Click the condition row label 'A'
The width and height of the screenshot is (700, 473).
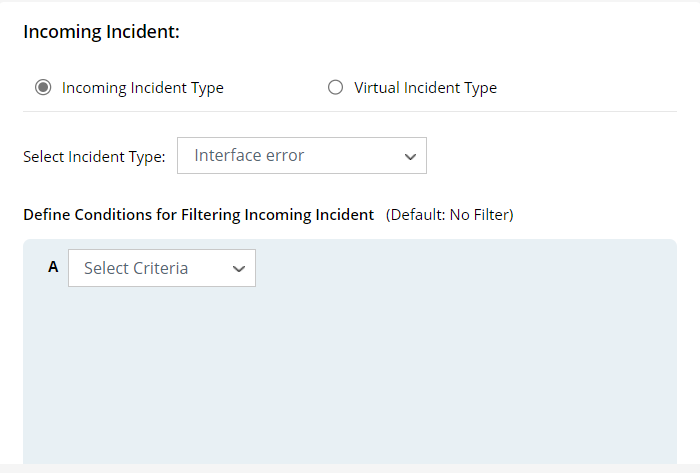[x=53, y=267]
